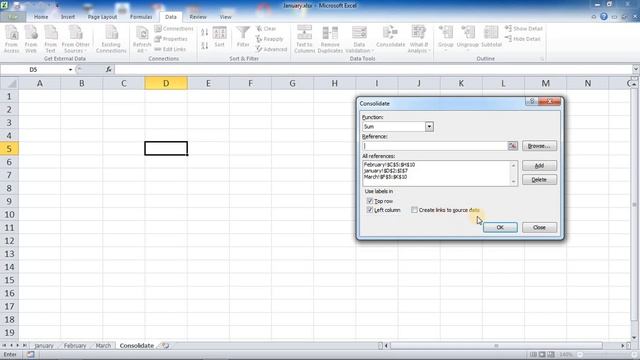Click the From Text icon
Screen dimensions: 640x360
coord(51,39)
